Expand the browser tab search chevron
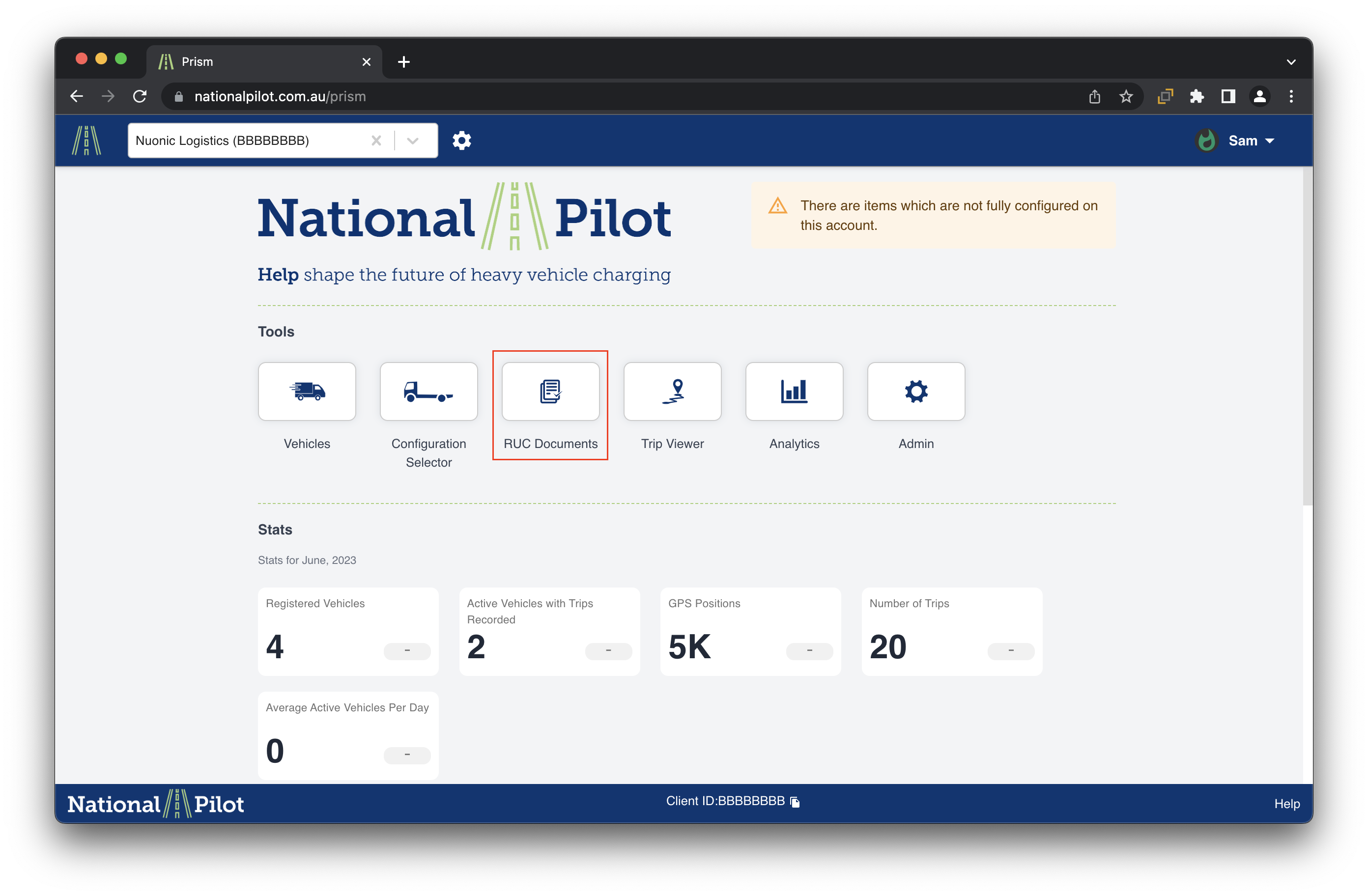This screenshot has width=1368, height=896. [1291, 61]
